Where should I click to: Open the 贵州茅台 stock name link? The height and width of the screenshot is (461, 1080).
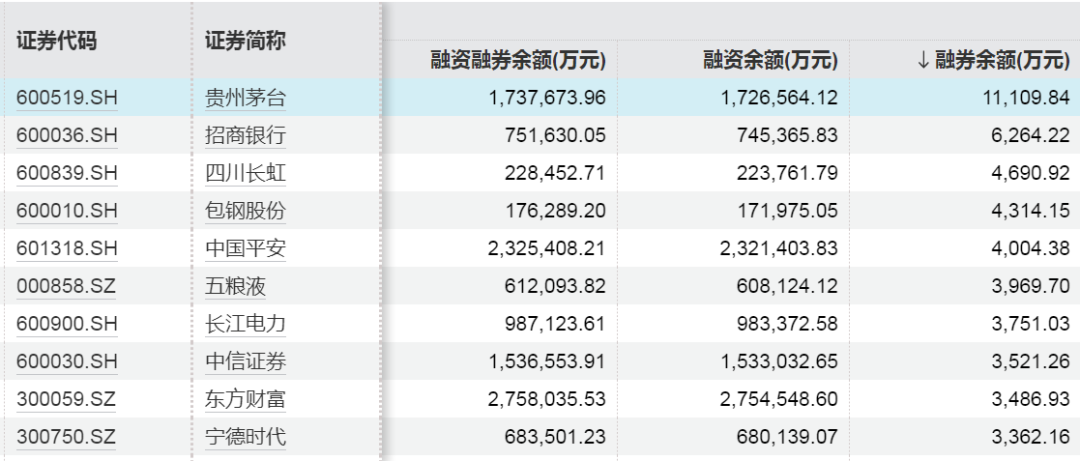coord(245,98)
